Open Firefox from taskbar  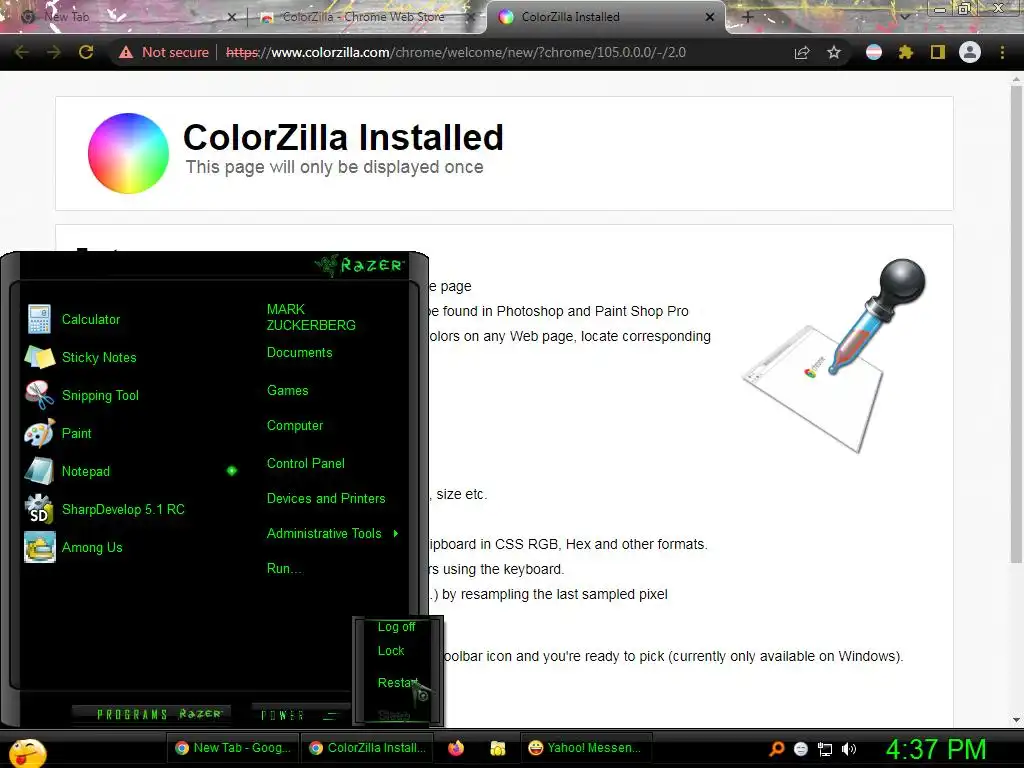(x=456, y=748)
